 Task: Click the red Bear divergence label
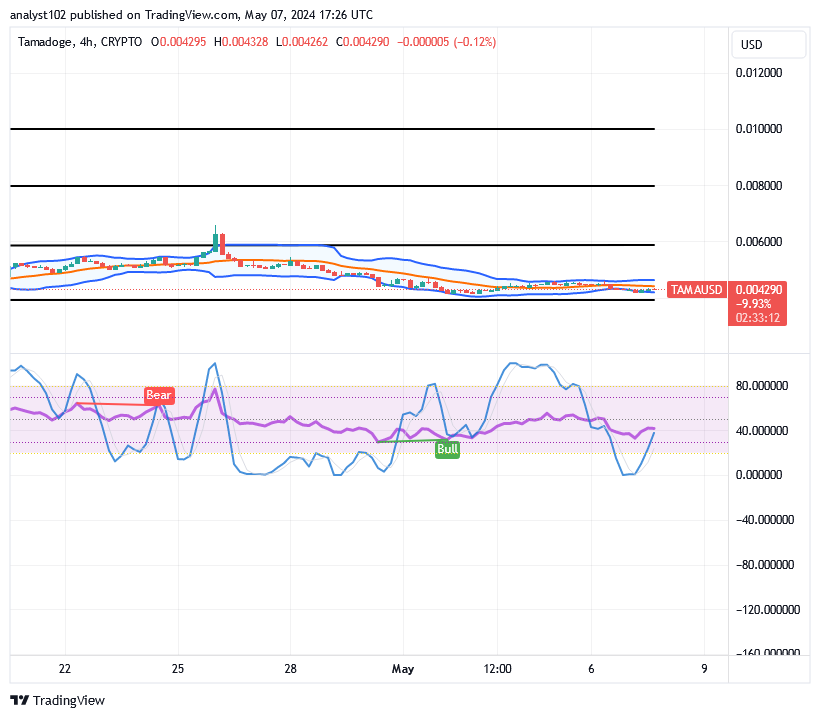158,395
